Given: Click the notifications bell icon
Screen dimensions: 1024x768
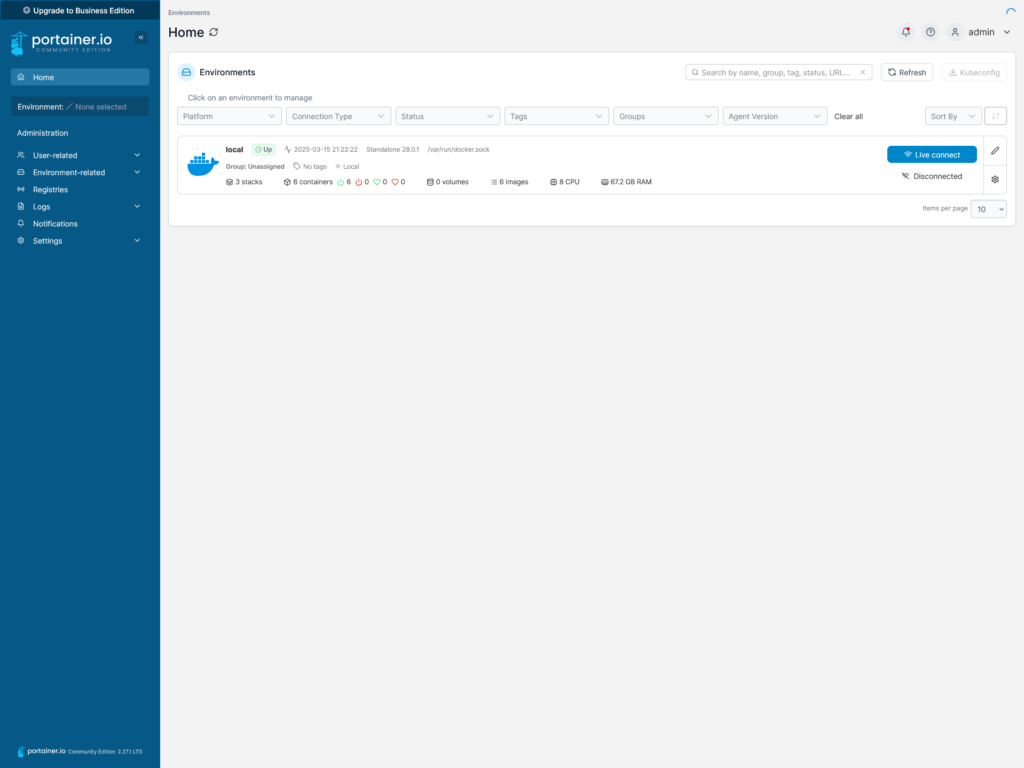Looking at the screenshot, I should click(906, 32).
